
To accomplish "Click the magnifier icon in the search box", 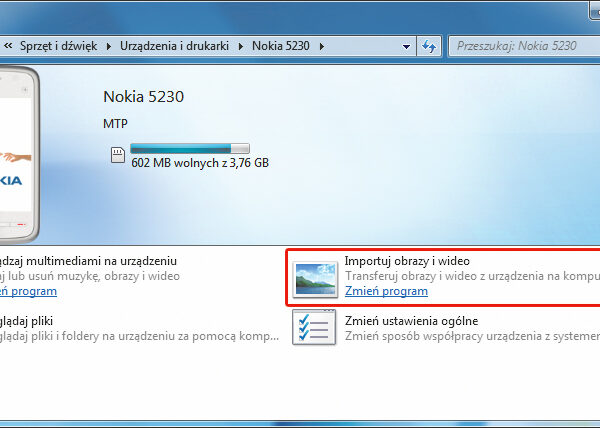I will [x=594, y=46].
